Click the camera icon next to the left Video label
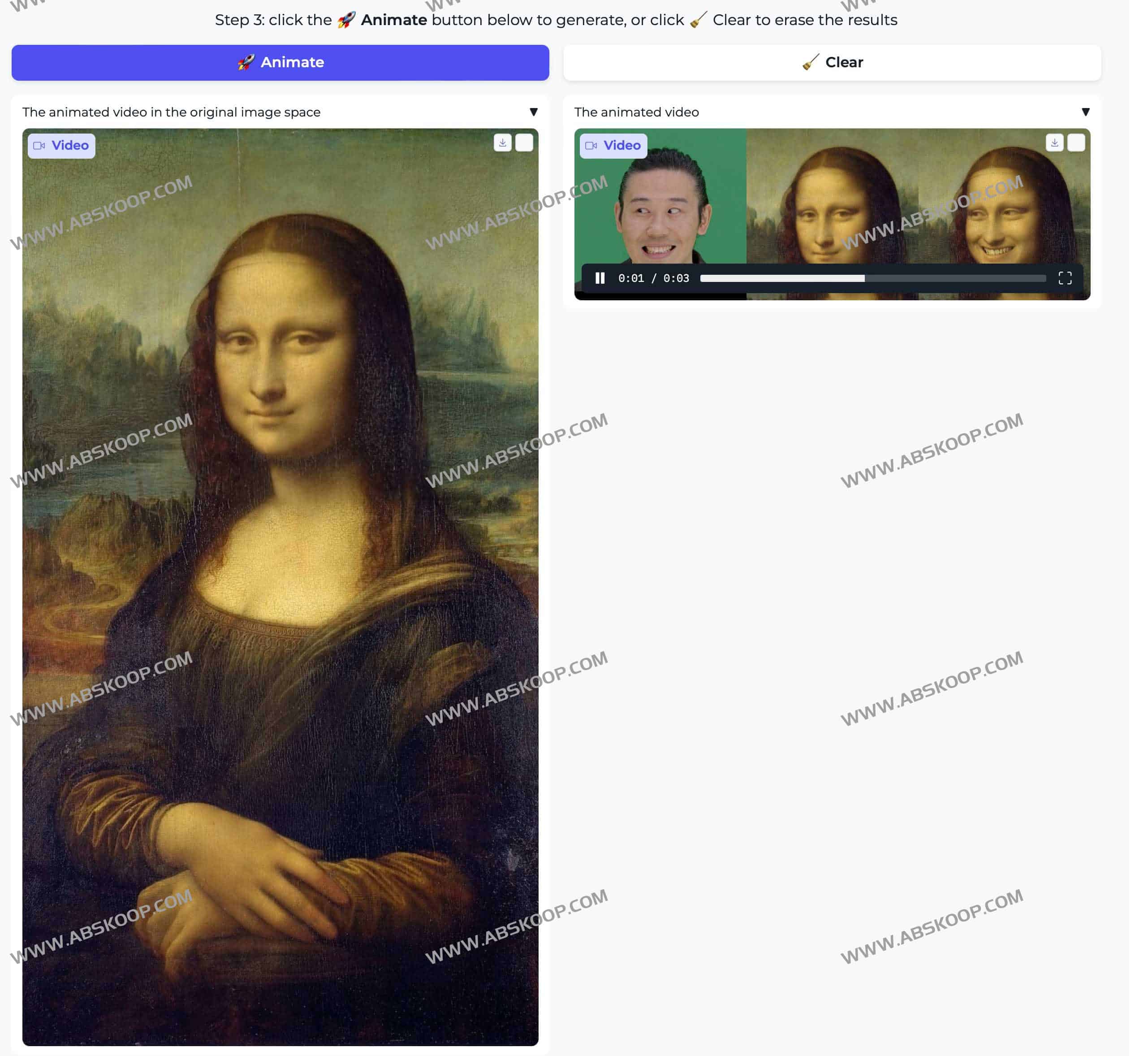Screen dimensions: 1148x1056 (40, 145)
